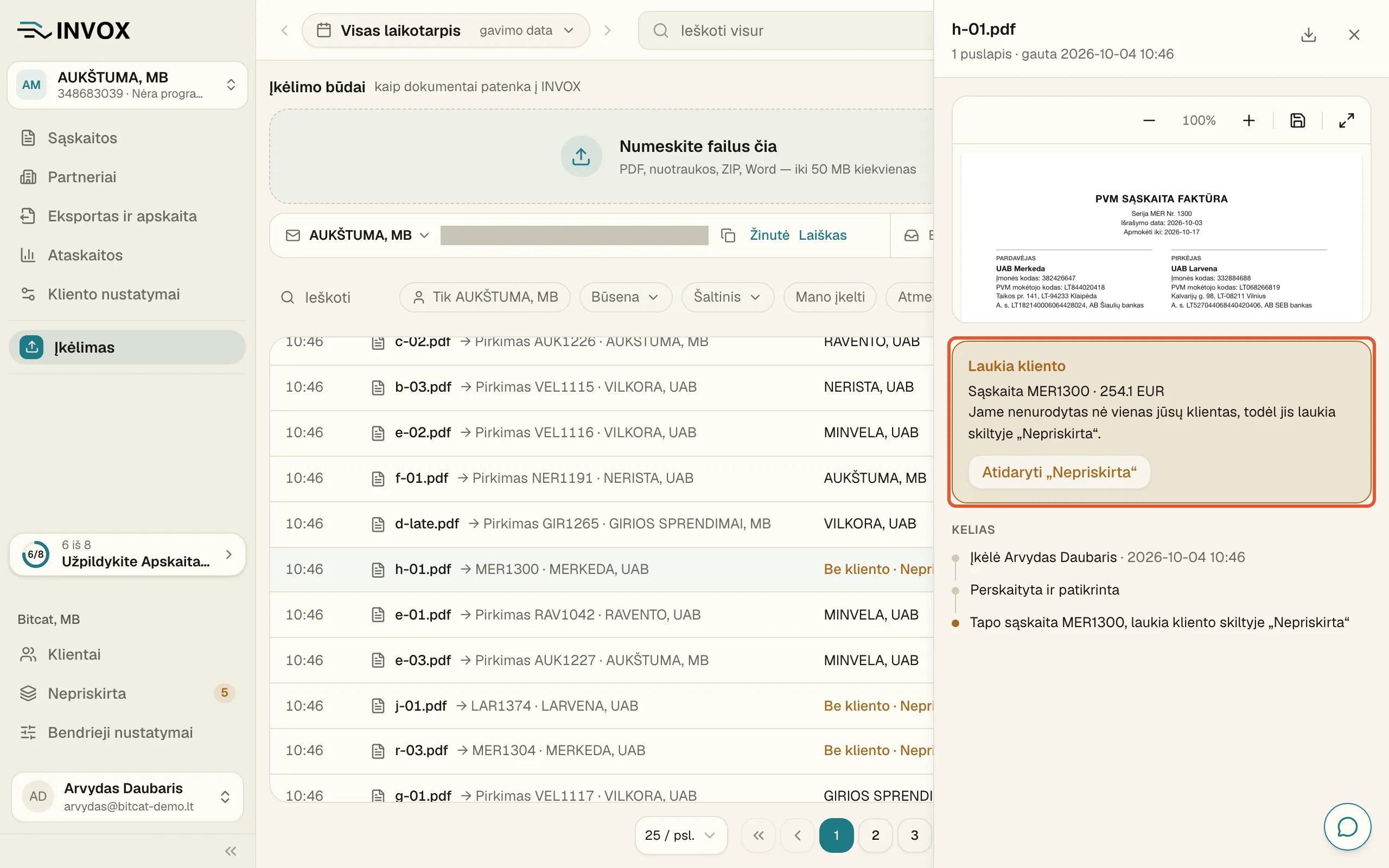Open Užpildykite Apskaita progress card
The image size is (1389, 868).
128,554
